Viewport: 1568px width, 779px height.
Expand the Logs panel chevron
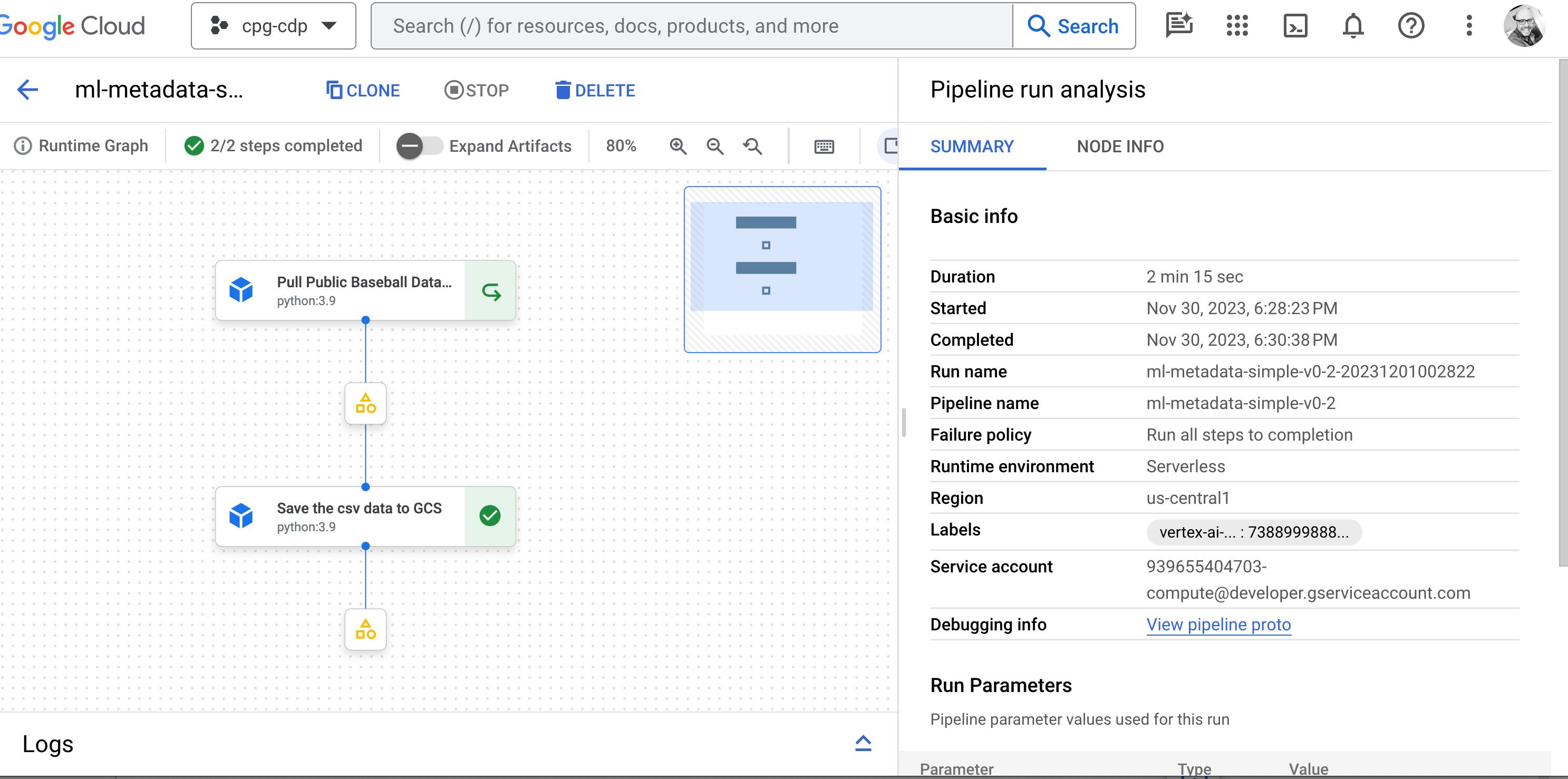[x=863, y=743]
